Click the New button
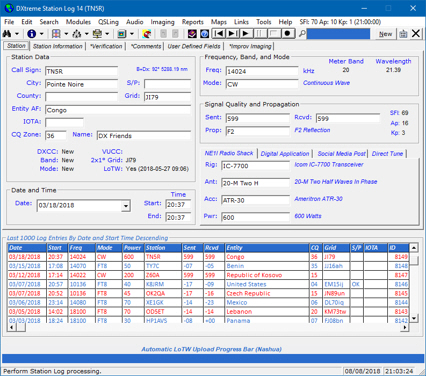The image size is (426, 376). click(386, 34)
